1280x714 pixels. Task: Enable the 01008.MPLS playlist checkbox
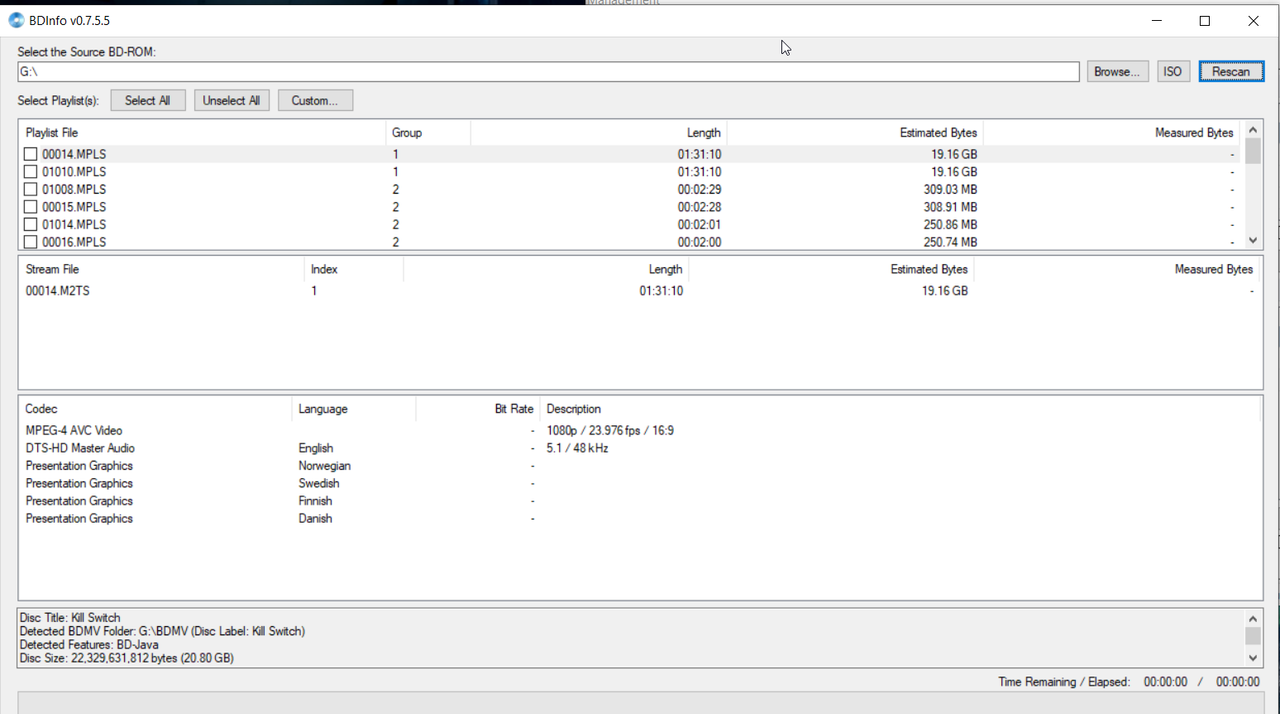[31, 189]
